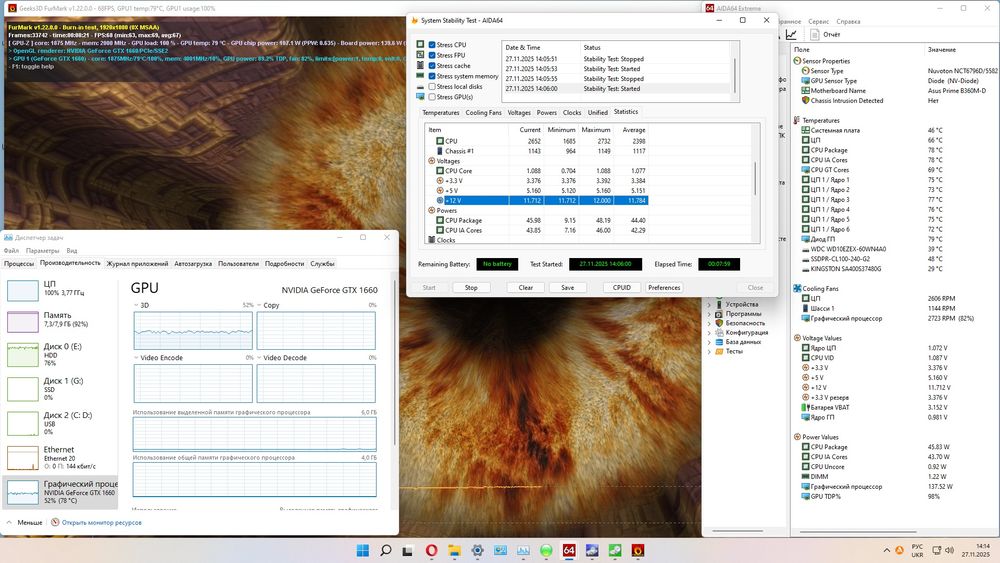The height and width of the screenshot is (563, 1000).
Task: Click the Chassis #1 fan icon in Statistics
Action: coord(440,151)
